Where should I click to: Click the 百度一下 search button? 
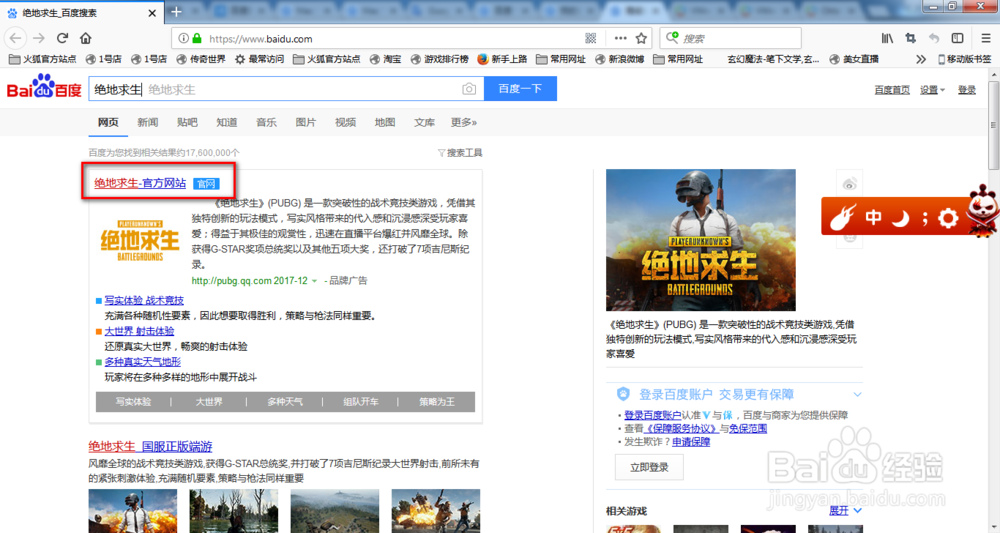point(520,89)
